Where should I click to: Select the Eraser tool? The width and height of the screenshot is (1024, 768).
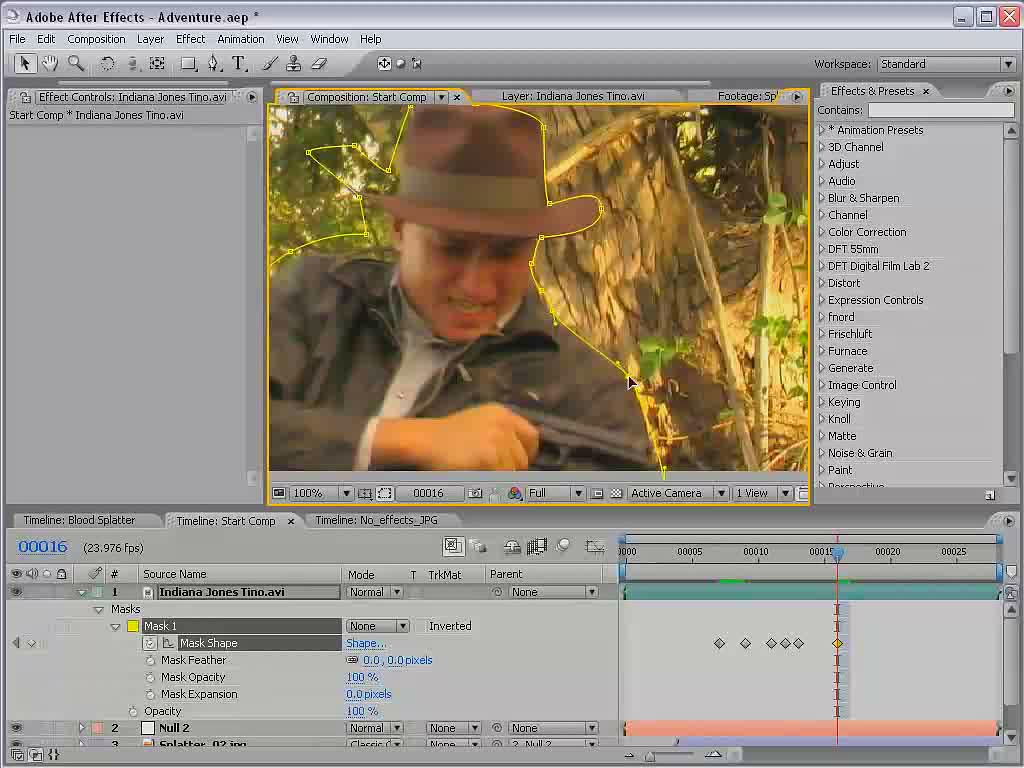(x=318, y=63)
